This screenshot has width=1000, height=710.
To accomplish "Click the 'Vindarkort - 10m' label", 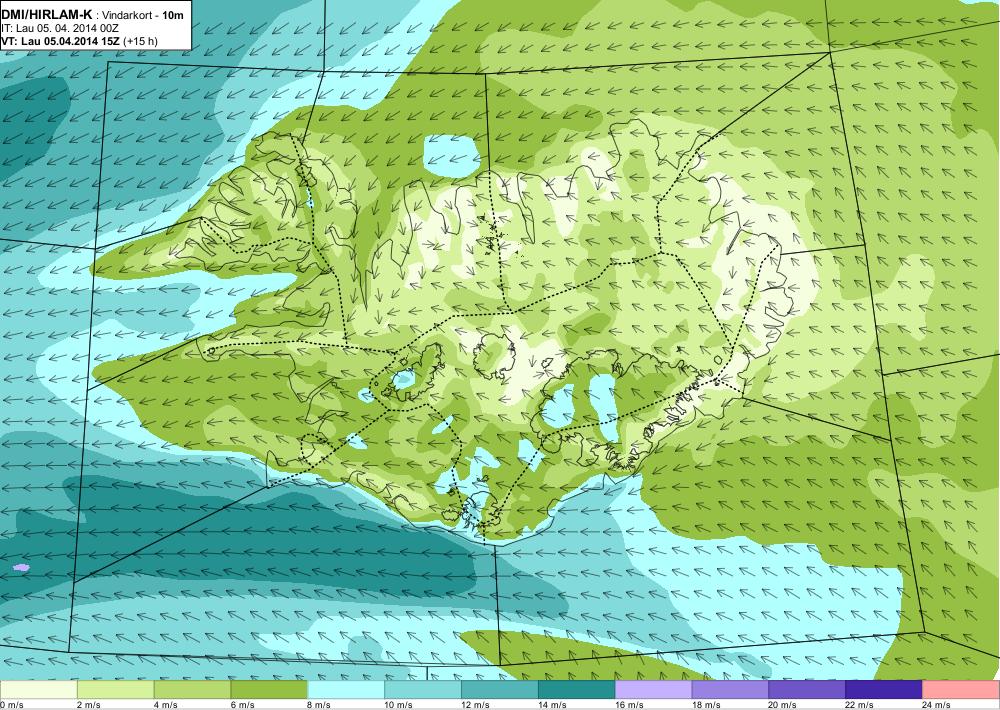I will pos(143,15).
